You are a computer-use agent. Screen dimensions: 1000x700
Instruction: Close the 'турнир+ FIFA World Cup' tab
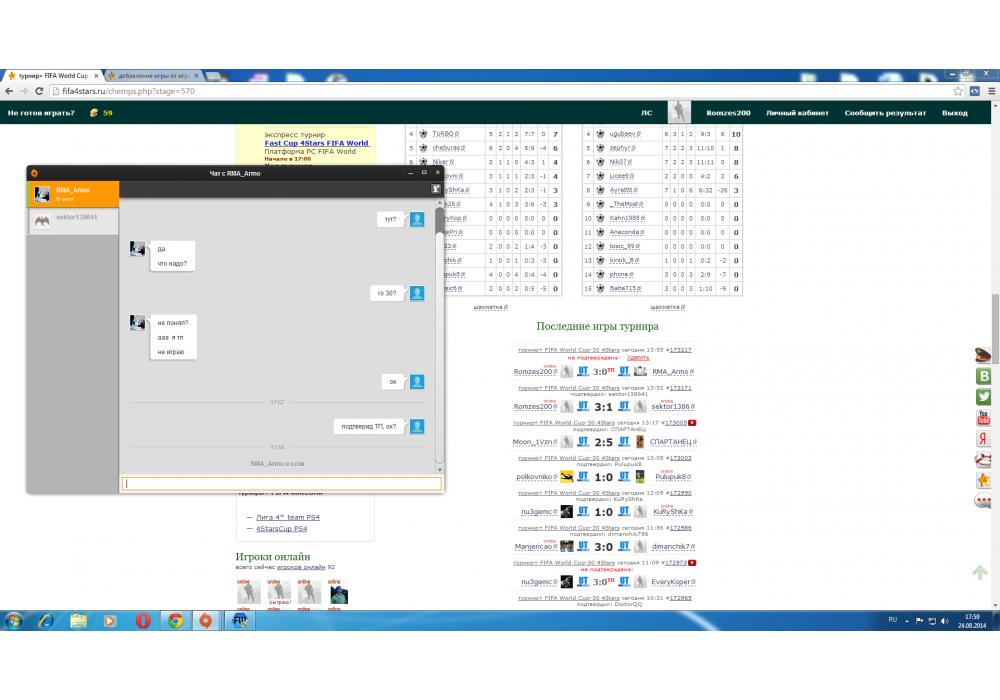[x=96, y=76]
